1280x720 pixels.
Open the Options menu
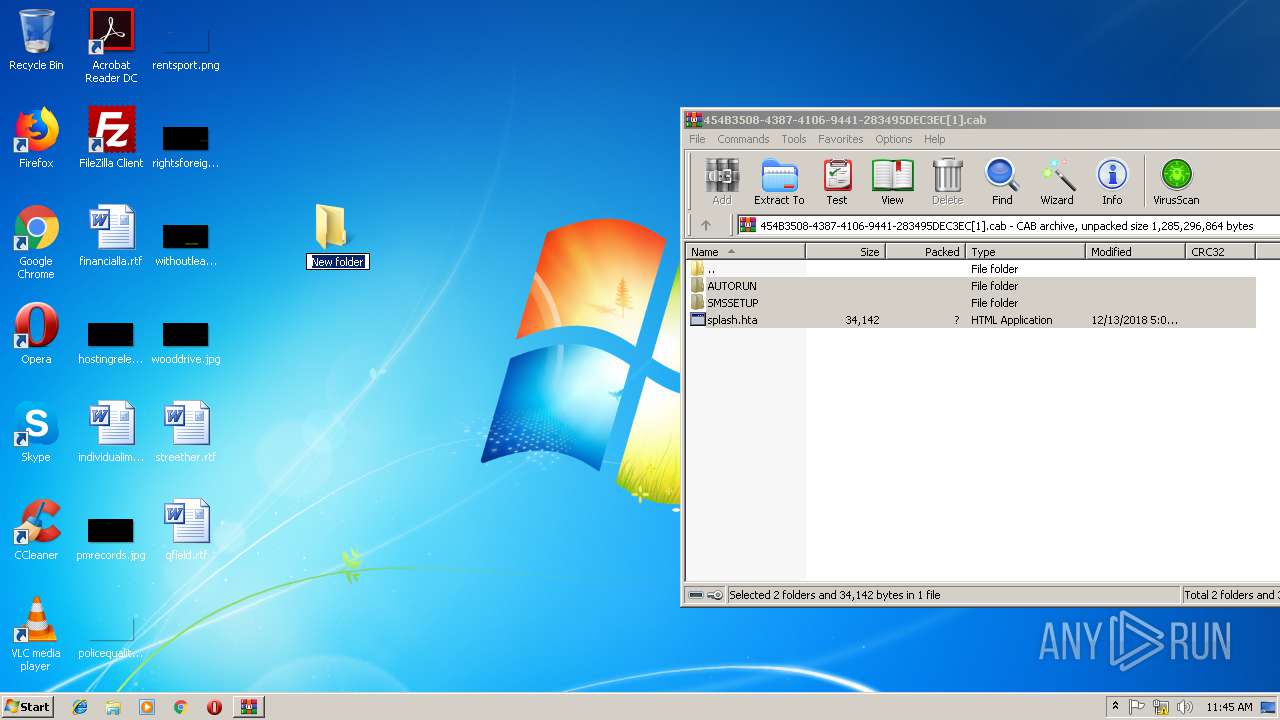893,139
